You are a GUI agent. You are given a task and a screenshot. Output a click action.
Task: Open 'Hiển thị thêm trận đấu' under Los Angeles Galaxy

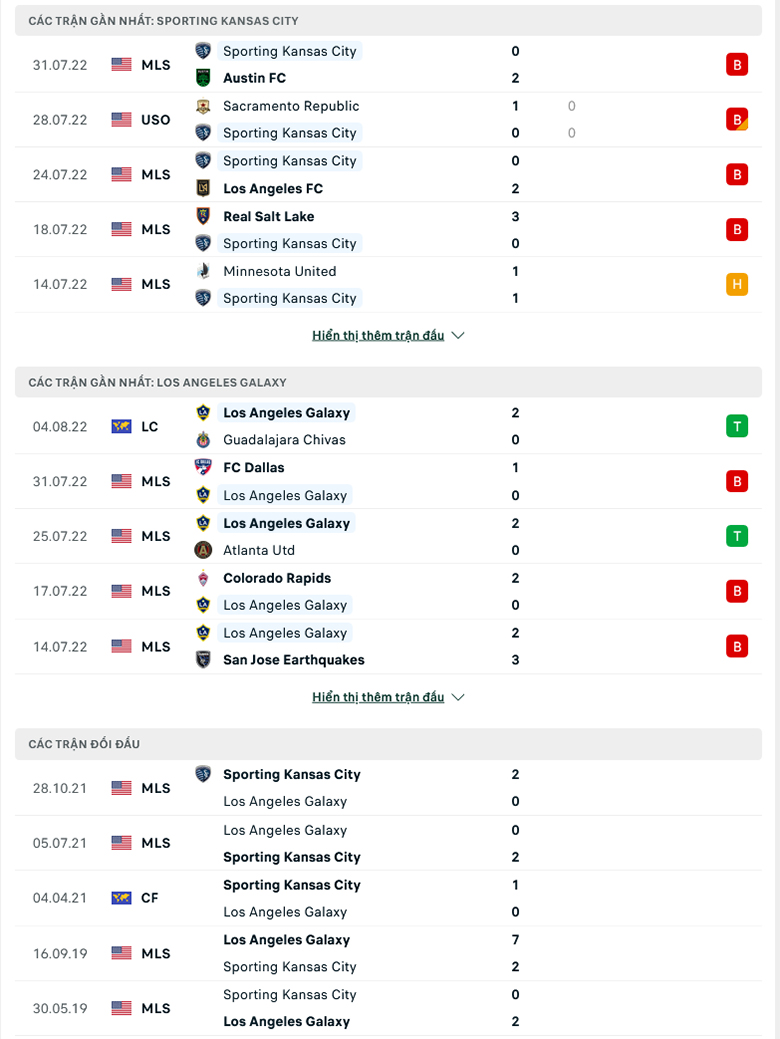coord(378,697)
